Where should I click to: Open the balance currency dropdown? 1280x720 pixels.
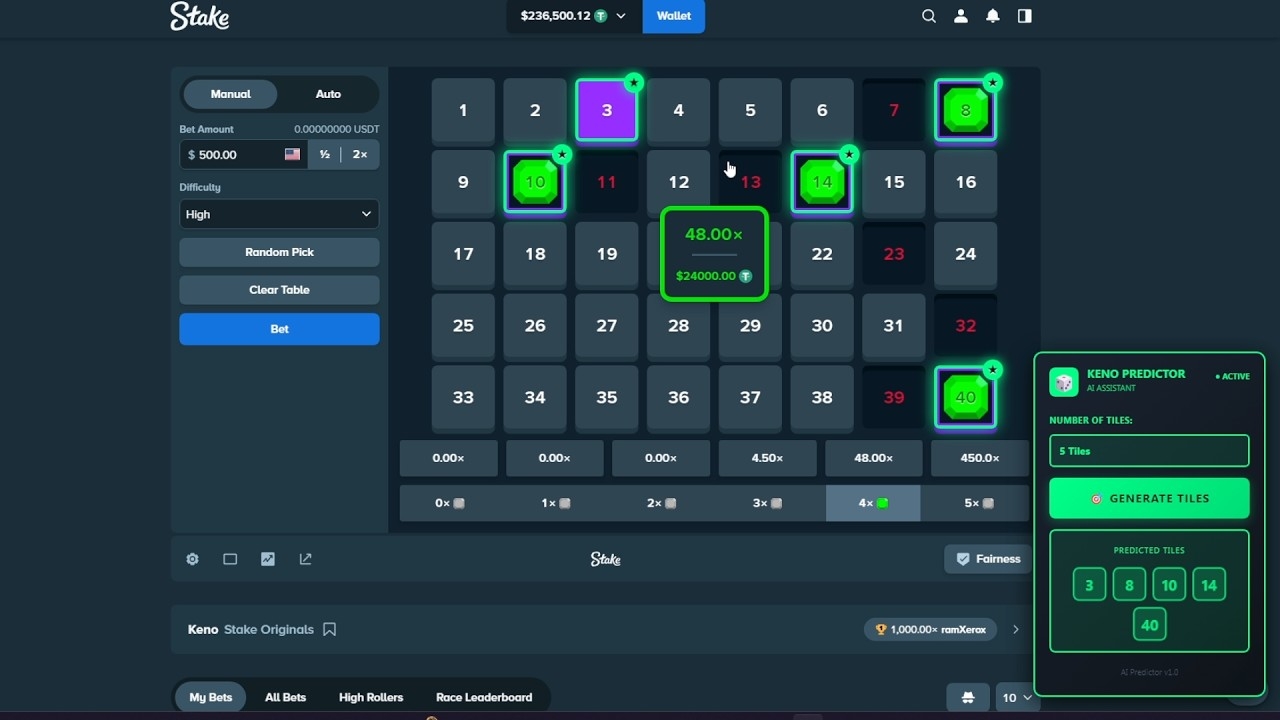tap(621, 16)
